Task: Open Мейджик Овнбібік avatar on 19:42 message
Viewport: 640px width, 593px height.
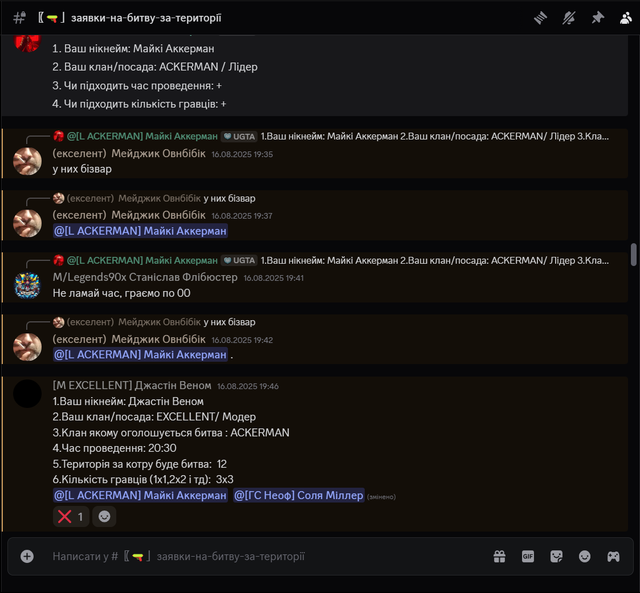Action: click(x=27, y=347)
